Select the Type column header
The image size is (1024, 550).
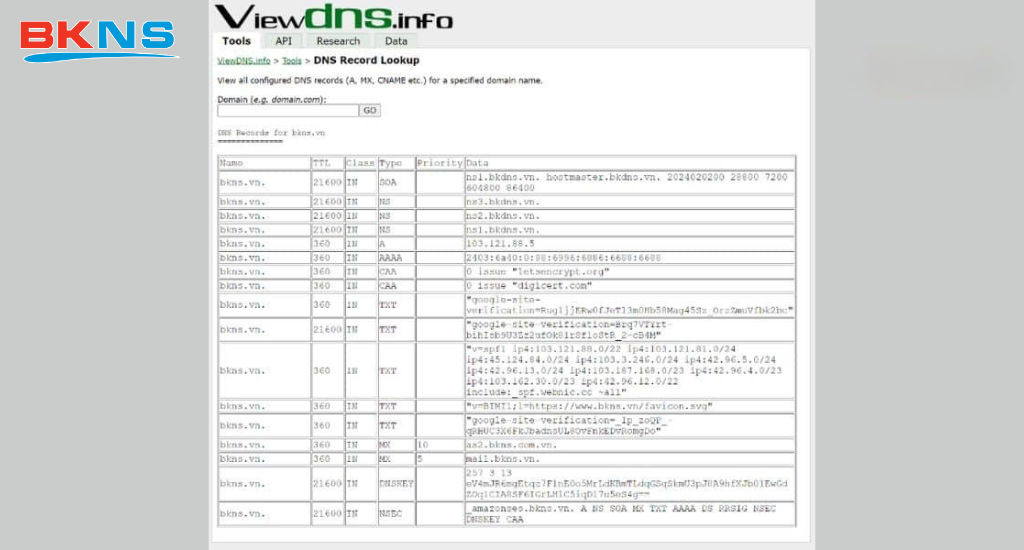point(390,162)
